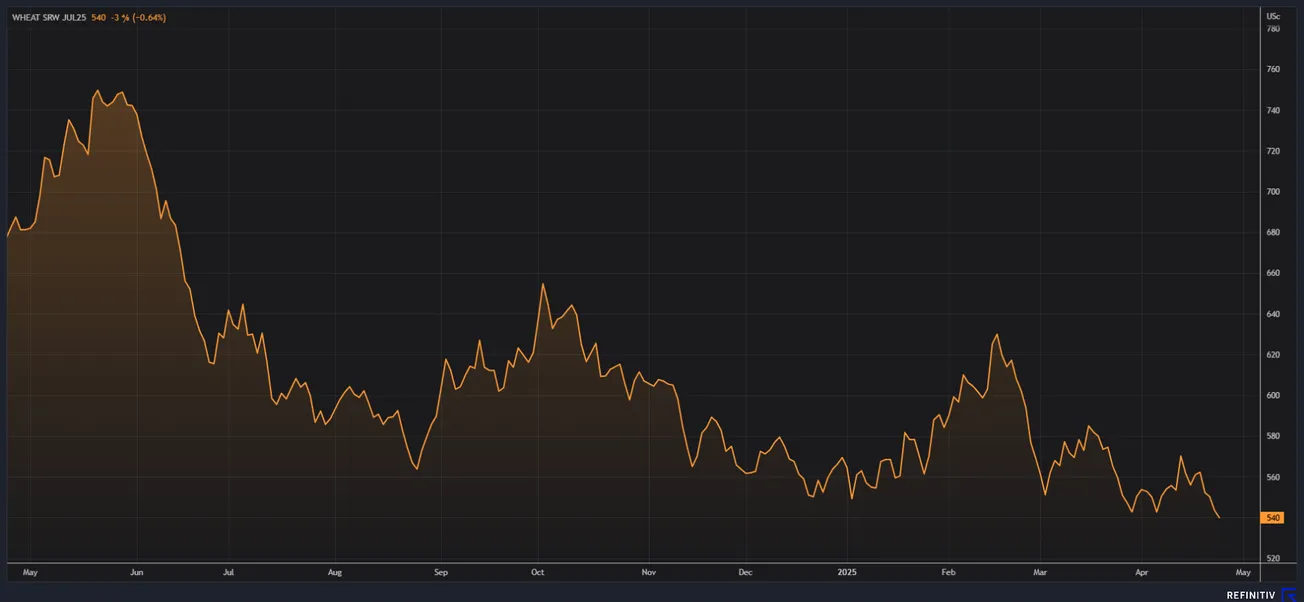Select the Feb marker on time axis
Viewport: 1304px width, 602px height.
[949, 573]
